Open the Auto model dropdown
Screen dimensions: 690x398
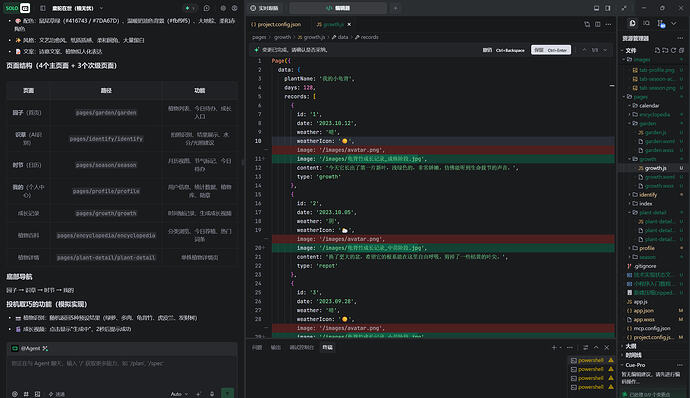coord(179,394)
